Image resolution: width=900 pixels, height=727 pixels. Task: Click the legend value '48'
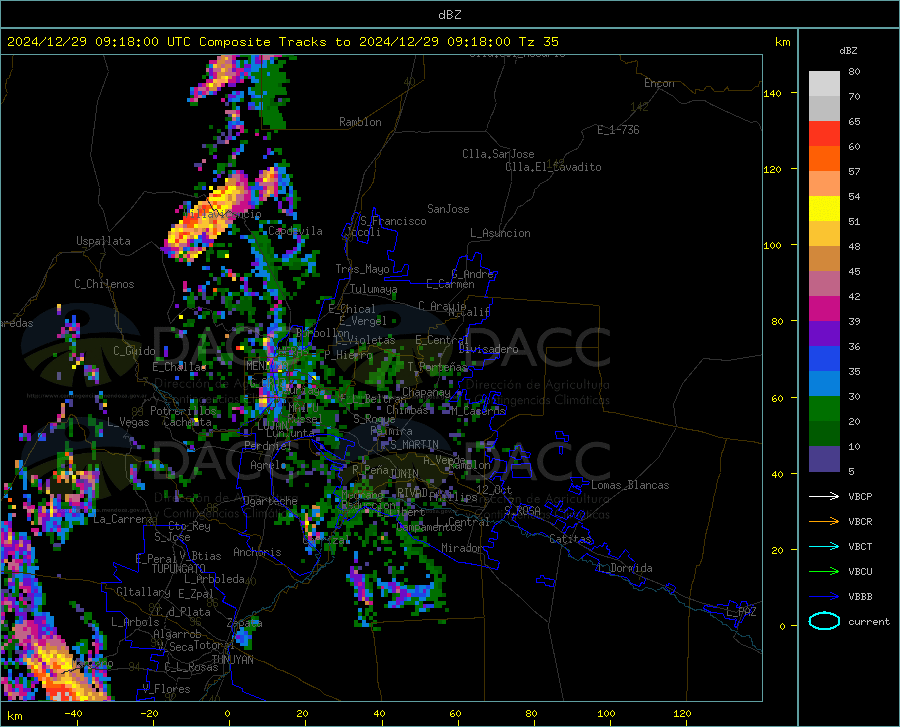click(854, 247)
